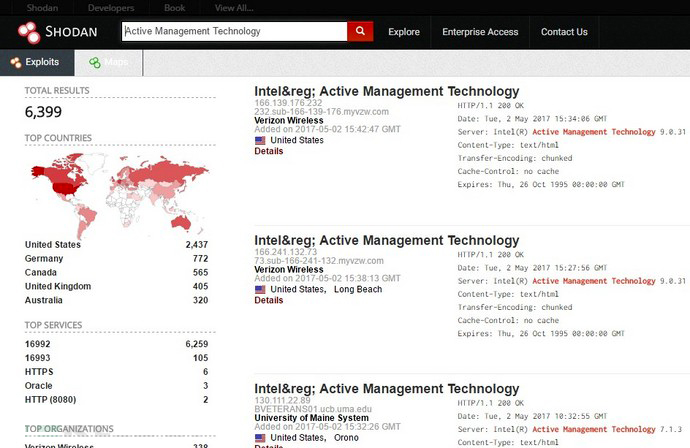
Task: Filter by service port 16993
Action: click(x=37, y=358)
